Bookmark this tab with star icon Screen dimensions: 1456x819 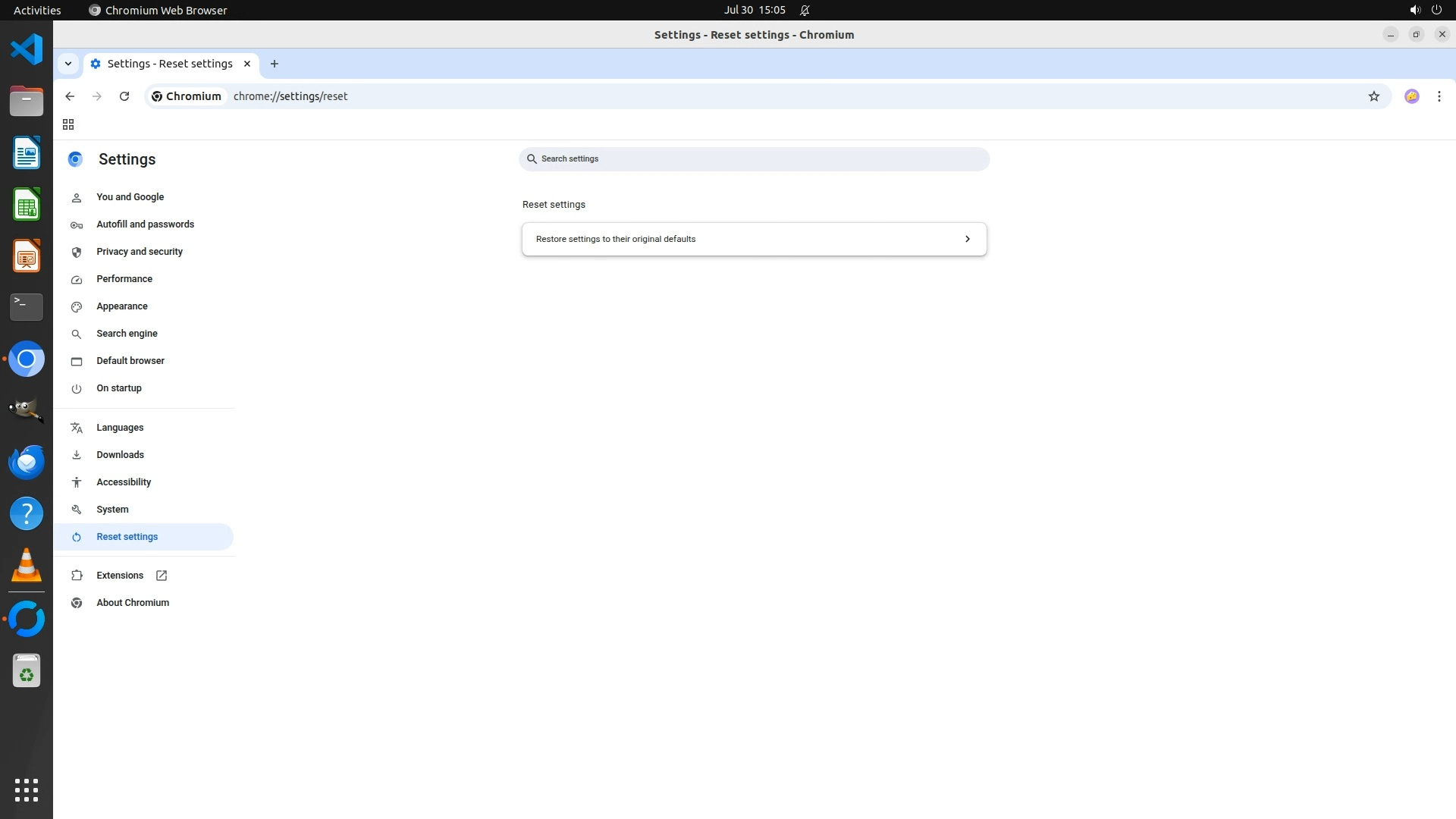tap(1373, 96)
